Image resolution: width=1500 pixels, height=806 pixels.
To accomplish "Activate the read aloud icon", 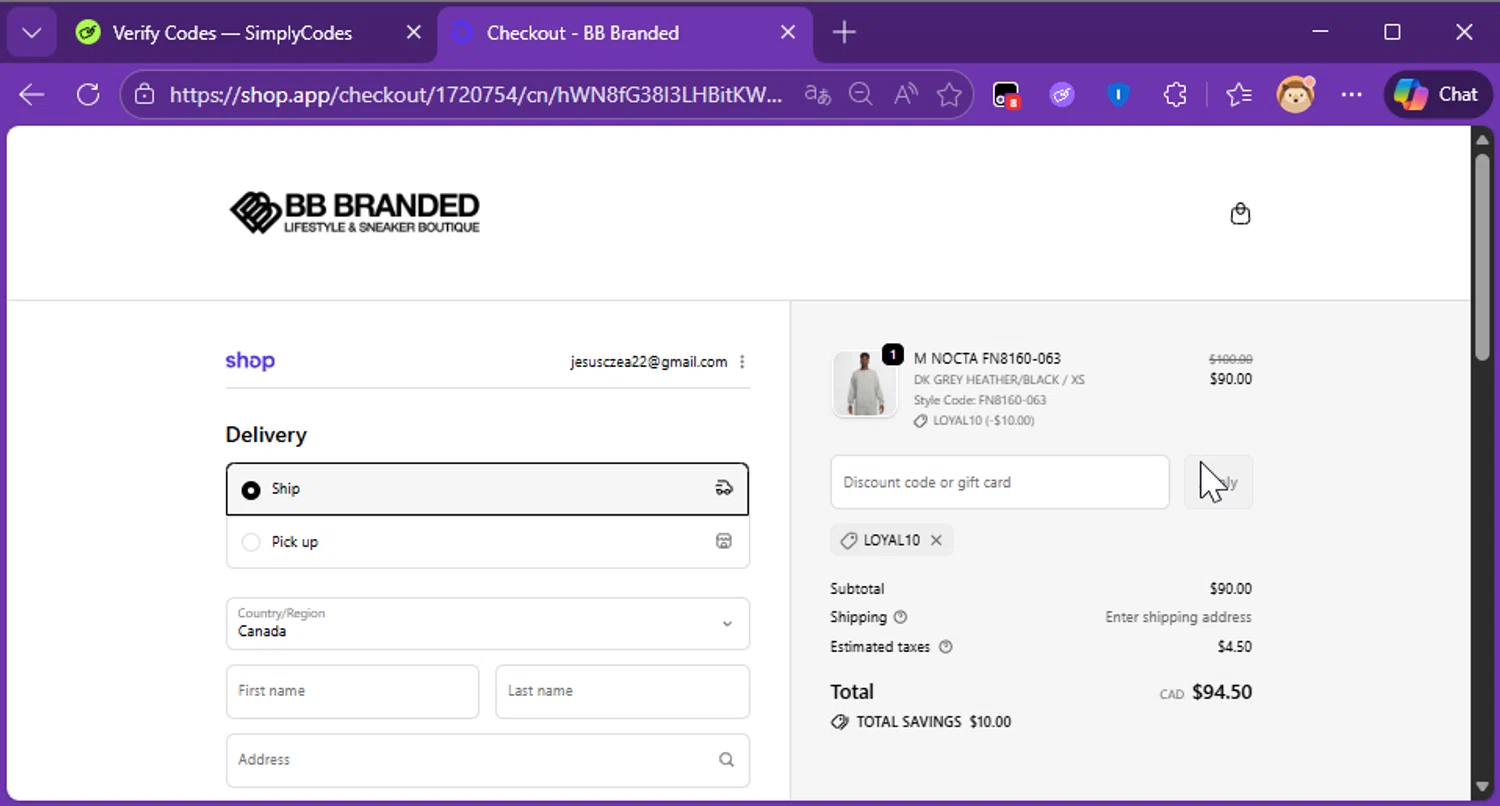I will pos(906,95).
